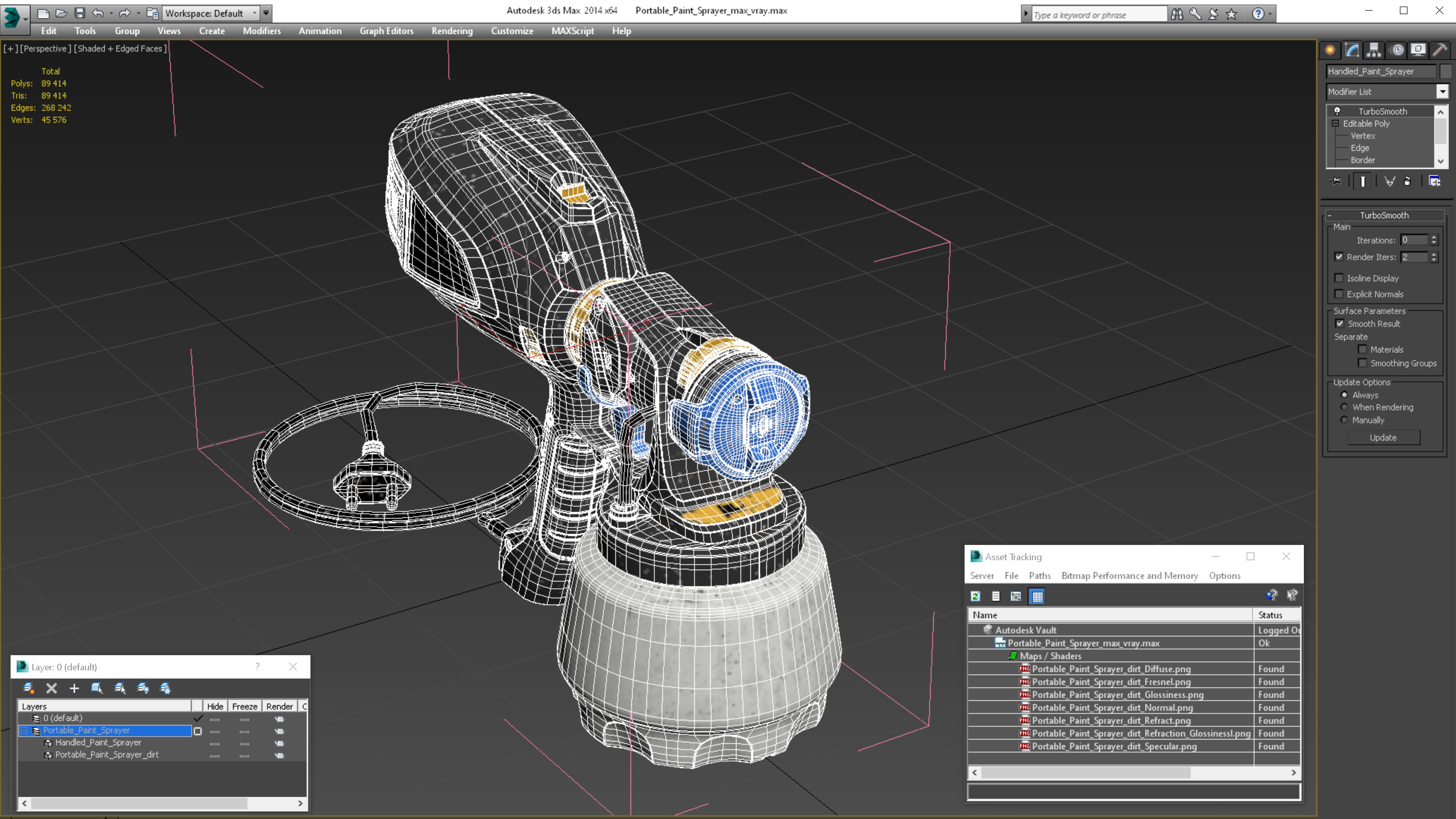
Task: Open the Modify command panel tab
Action: [x=1352, y=50]
